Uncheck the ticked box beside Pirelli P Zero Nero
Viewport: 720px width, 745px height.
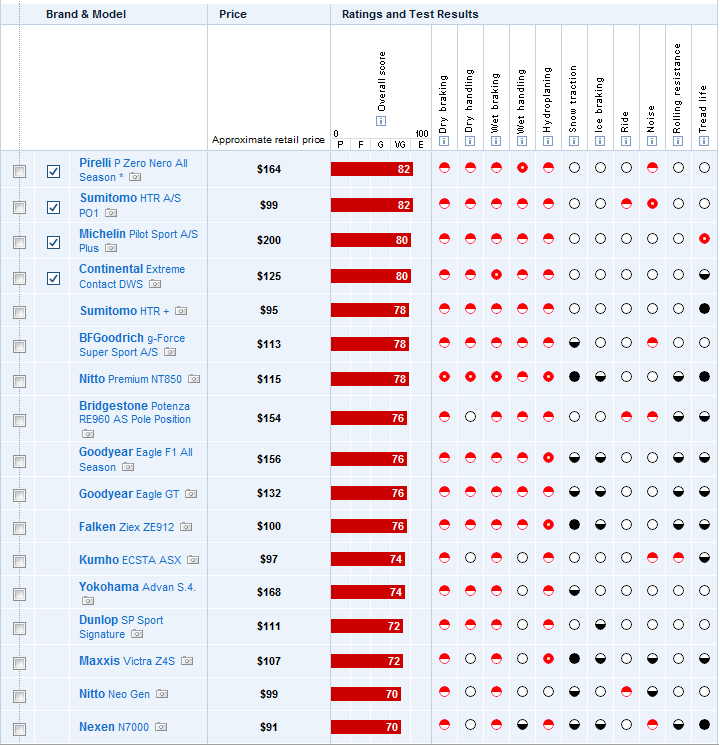pyautogui.click(x=54, y=172)
